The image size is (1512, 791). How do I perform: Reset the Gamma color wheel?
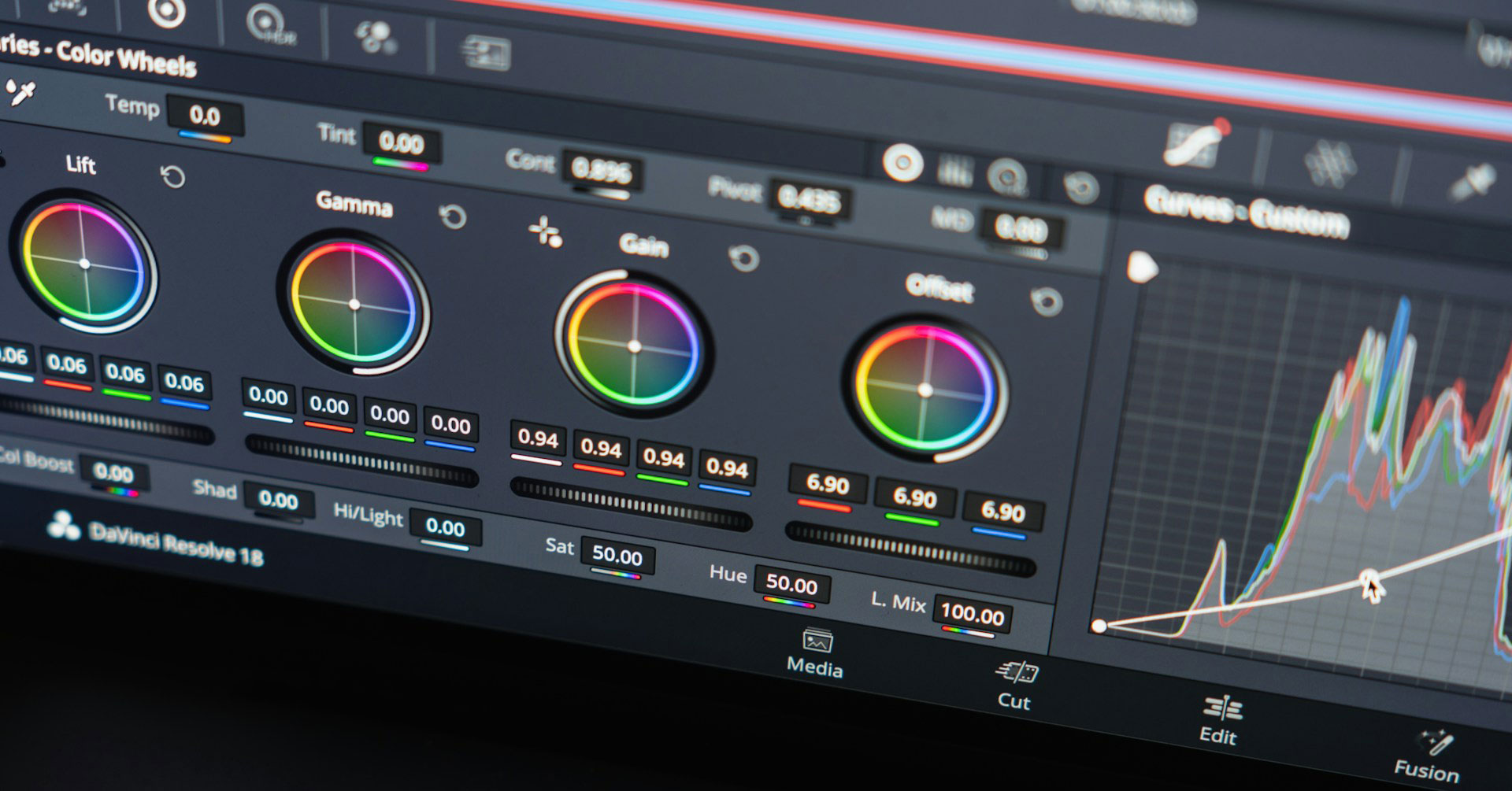[x=453, y=216]
